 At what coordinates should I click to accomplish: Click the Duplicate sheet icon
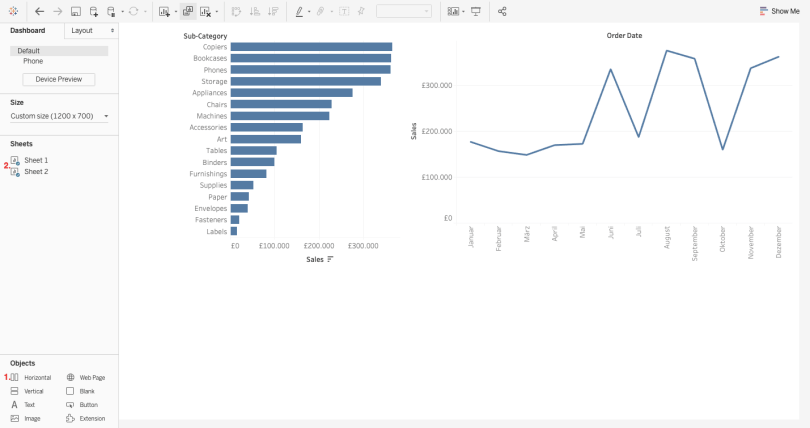tap(188, 11)
